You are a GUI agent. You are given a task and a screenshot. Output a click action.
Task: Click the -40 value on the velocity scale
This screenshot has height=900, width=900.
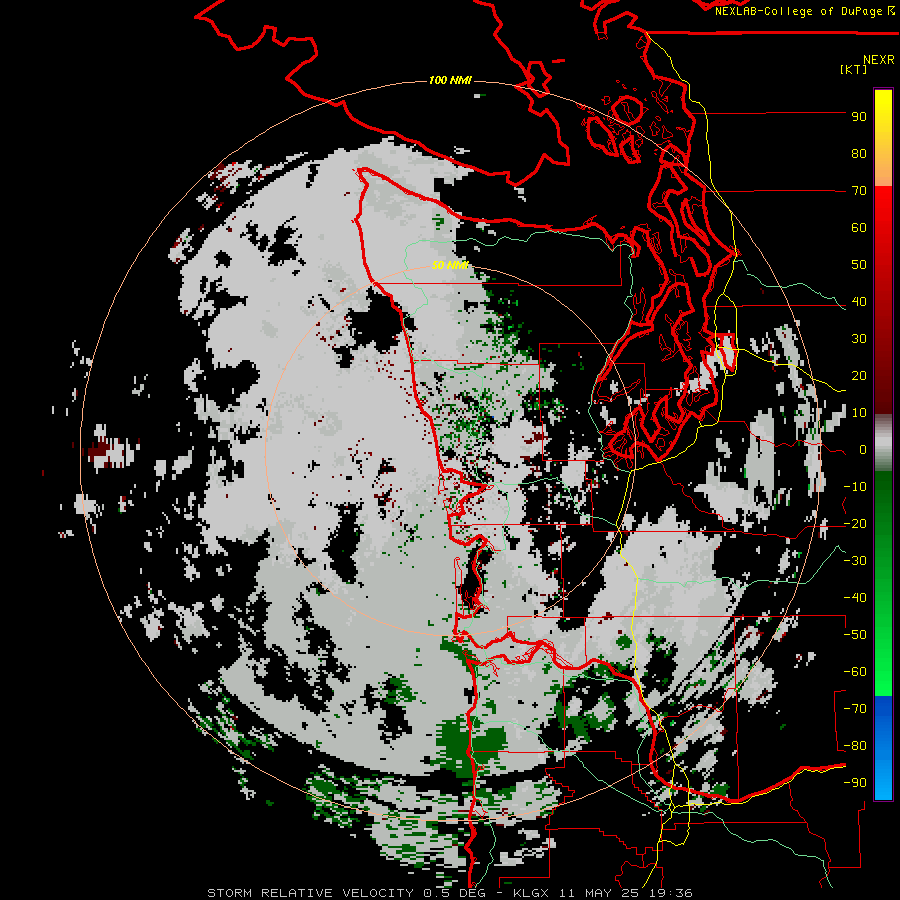(855, 598)
